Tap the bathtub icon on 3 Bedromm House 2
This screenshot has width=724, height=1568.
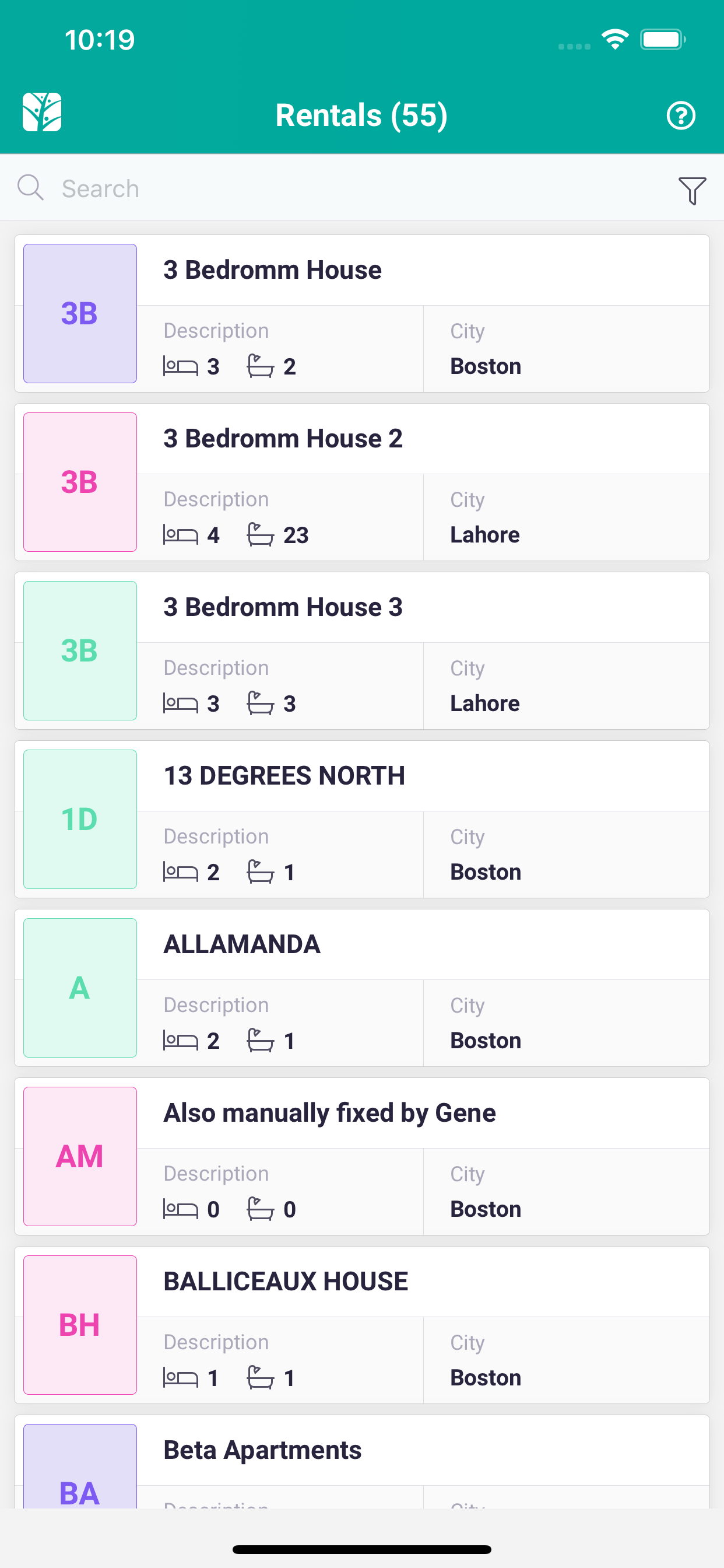click(x=260, y=534)
